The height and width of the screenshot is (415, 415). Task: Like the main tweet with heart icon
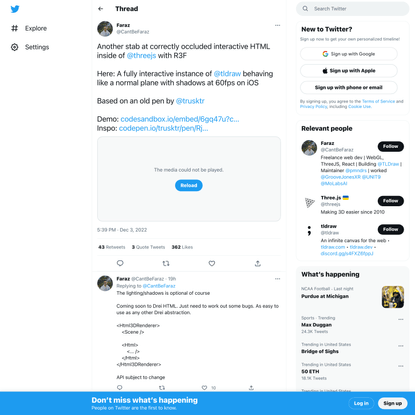click(212, 263)
